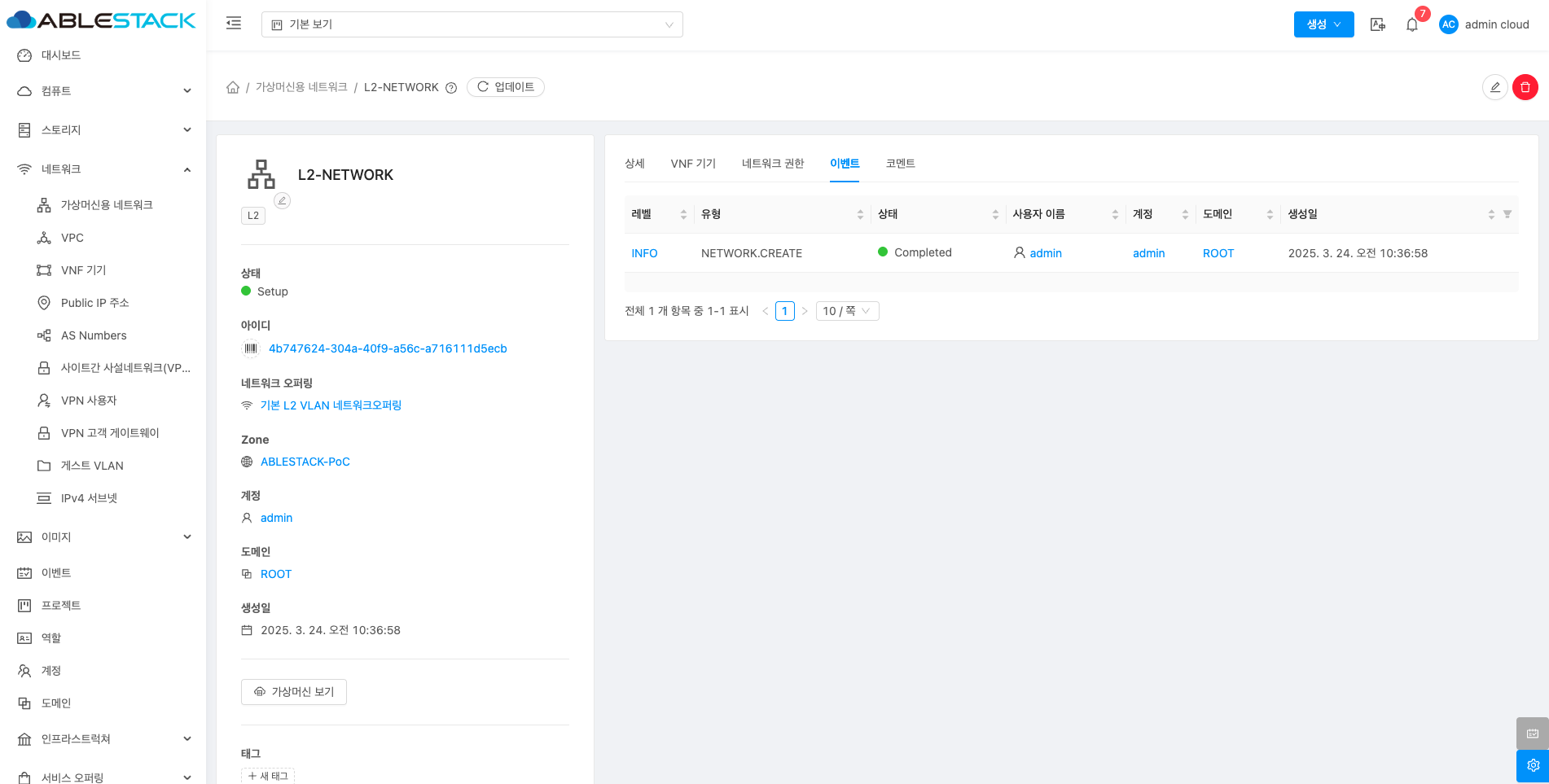This screenshot has height=784, width=1549.
Task: Open the blue settings gear icon
Action: pyautogui.click(x=1532, y=765)
